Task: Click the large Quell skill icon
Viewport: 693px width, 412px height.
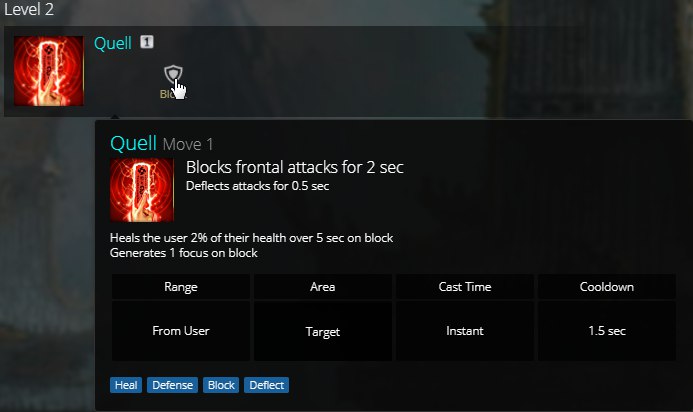Action: (x=49, y=71)
